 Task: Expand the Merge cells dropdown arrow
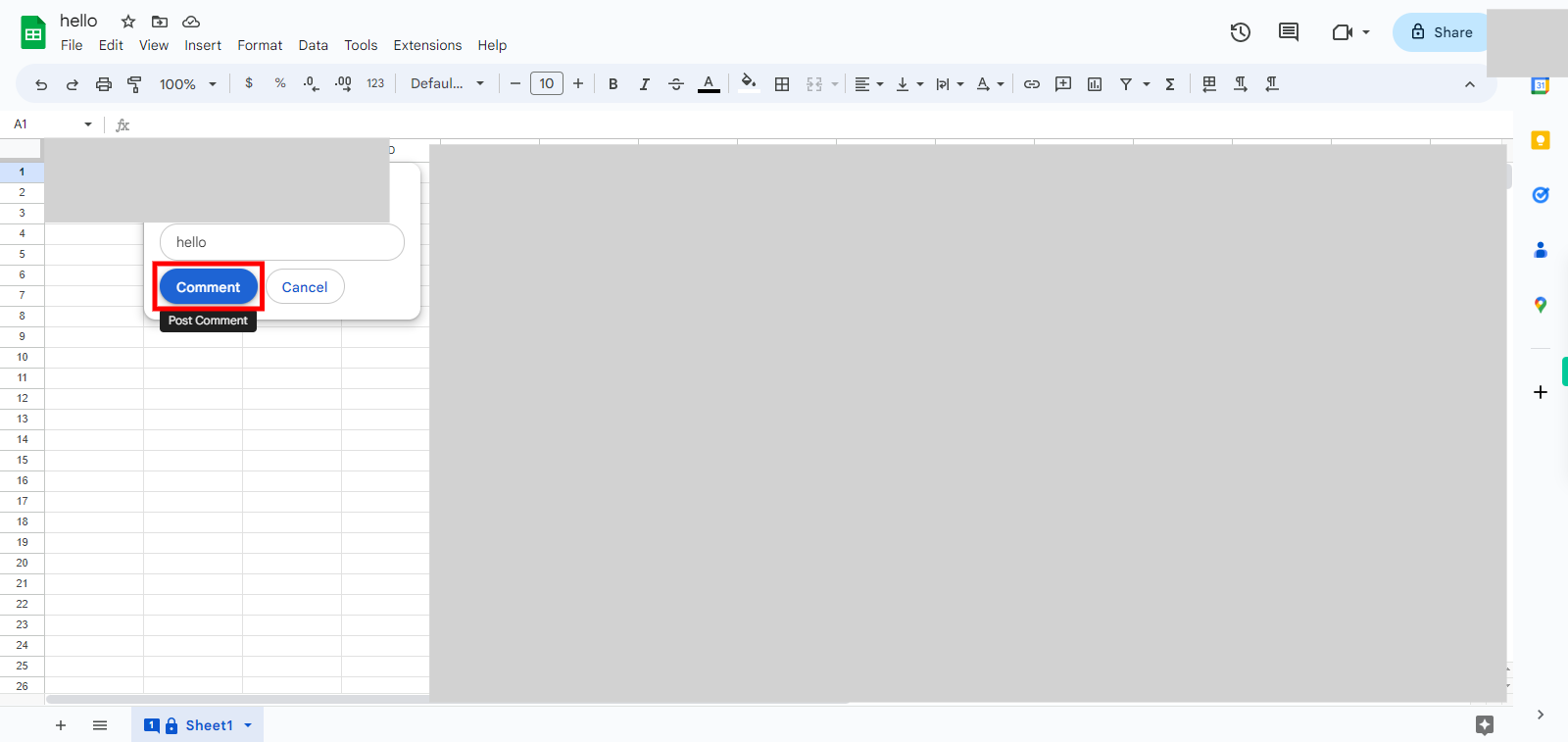point(835,84)
